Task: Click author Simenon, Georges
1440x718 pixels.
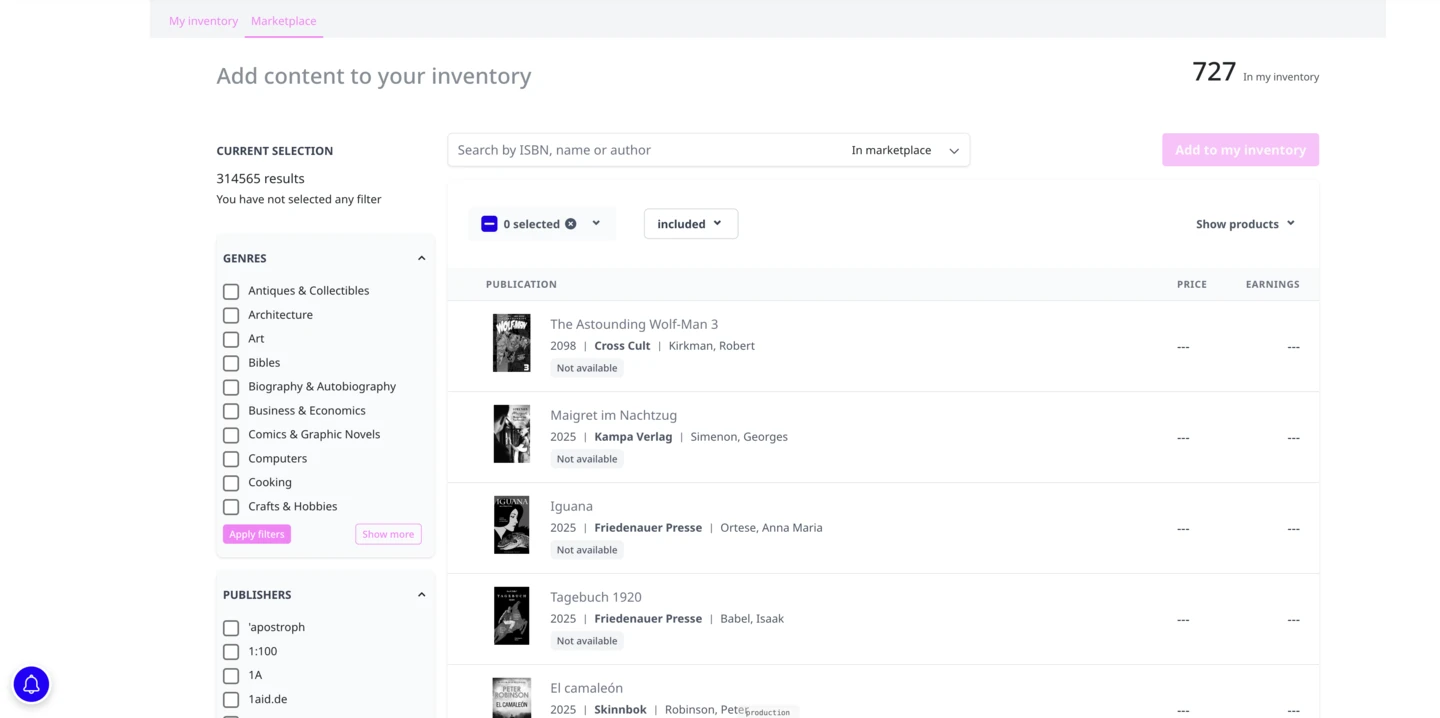Action: [x=738, y=437]
